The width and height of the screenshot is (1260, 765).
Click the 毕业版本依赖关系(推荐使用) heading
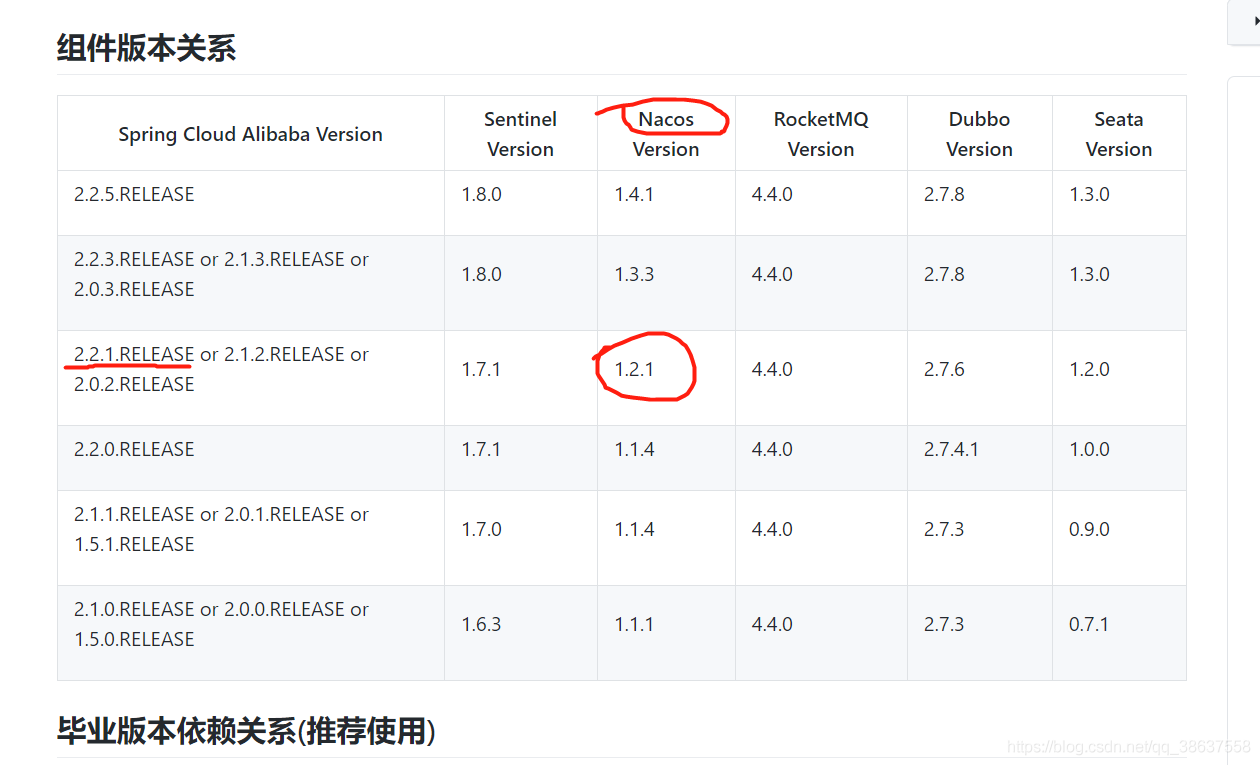tap(246, 731)
